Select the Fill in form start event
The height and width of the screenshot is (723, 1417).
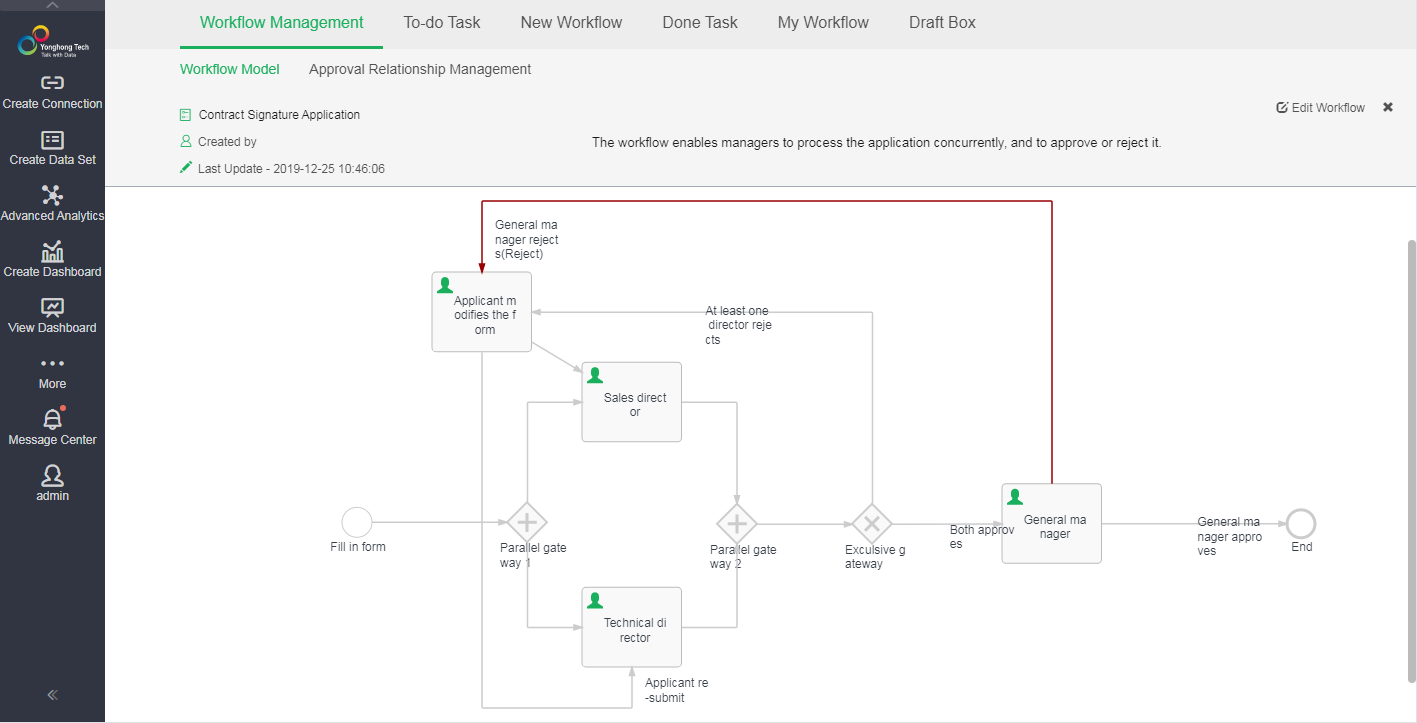click(x=357, y=522)
